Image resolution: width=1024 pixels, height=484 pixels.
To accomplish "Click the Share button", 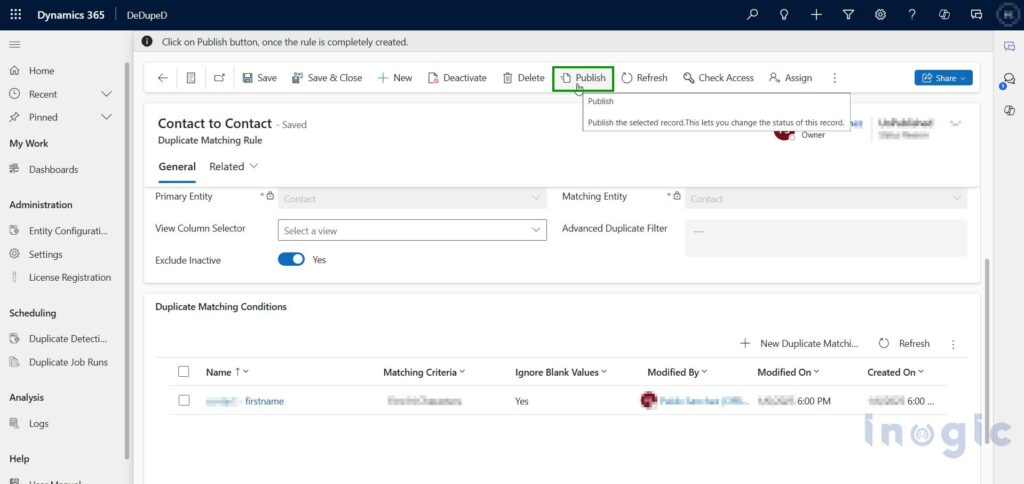I will pyautogui.click(x=943, y=78).
